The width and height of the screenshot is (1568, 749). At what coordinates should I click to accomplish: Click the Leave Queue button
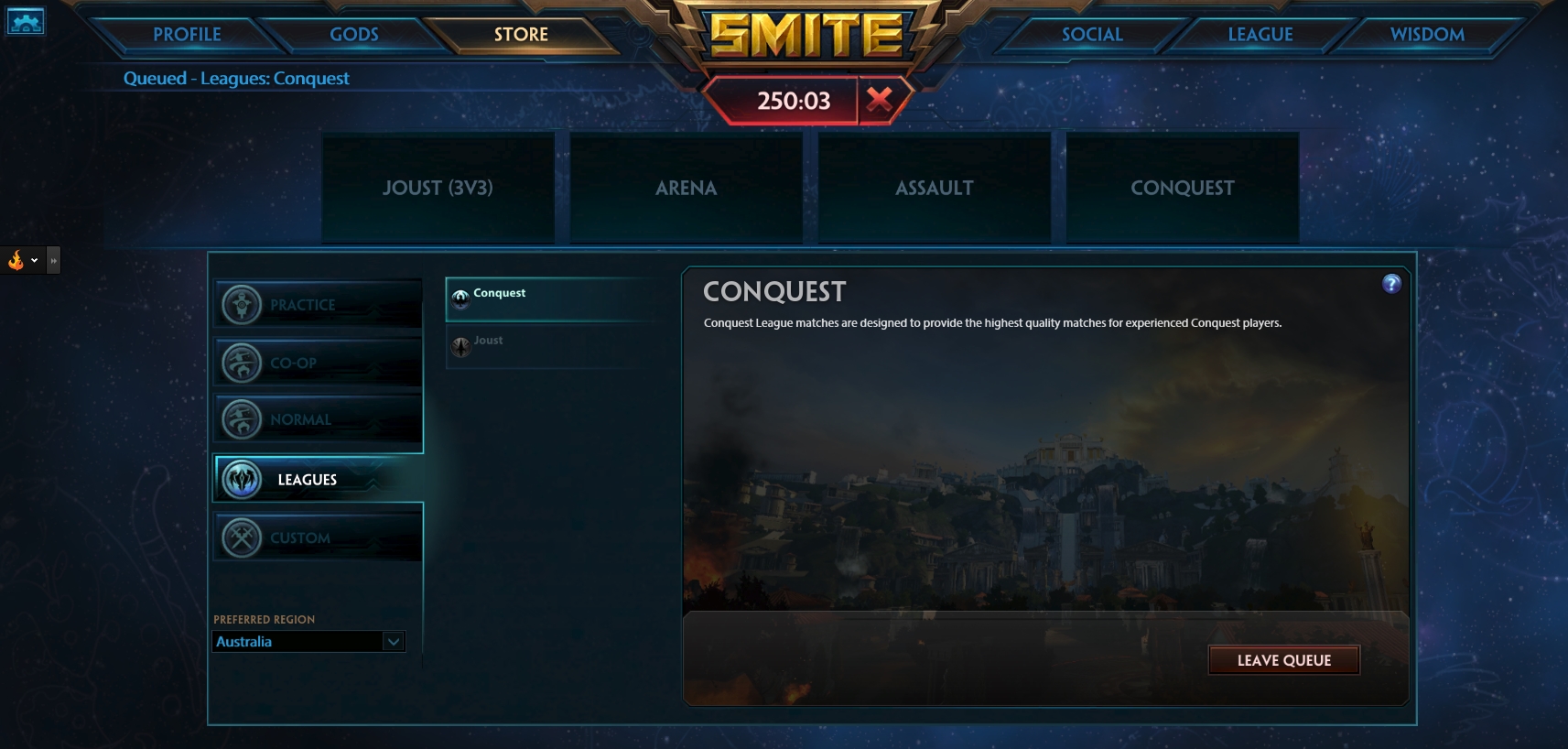coord(1284,660)
